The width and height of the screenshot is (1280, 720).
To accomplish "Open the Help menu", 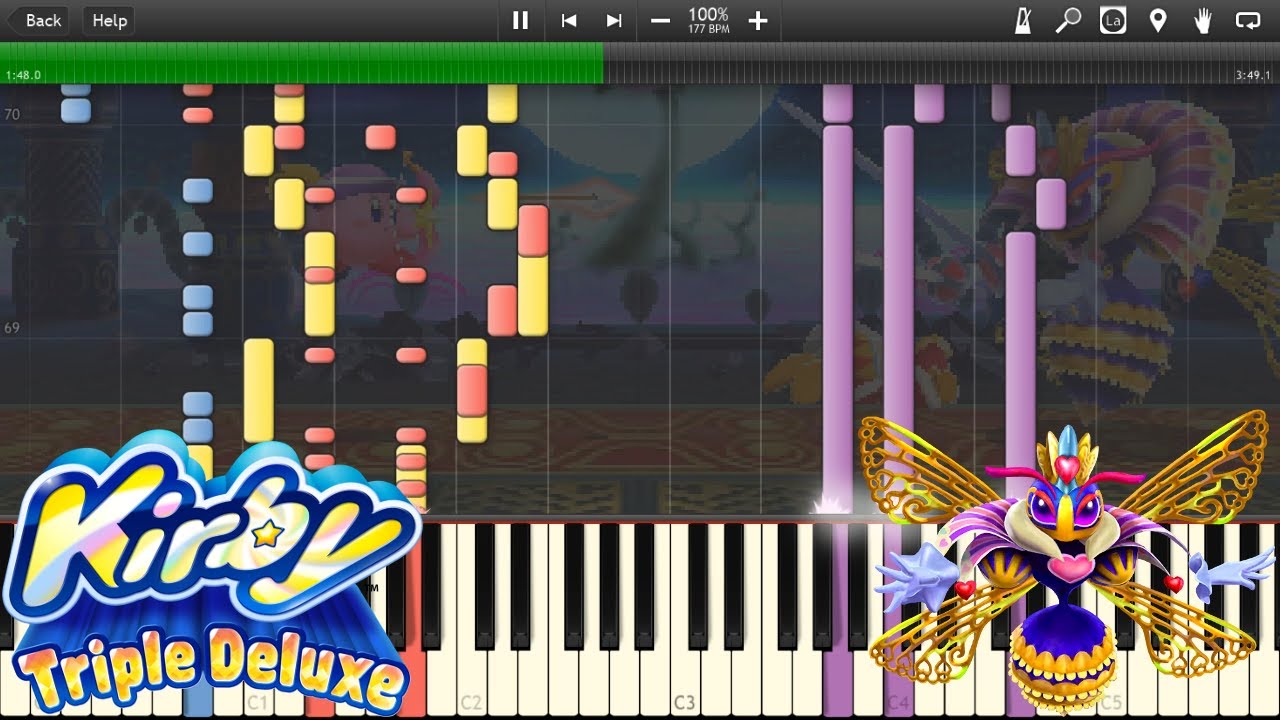I will pyautogui.click(x=110, y=20).
